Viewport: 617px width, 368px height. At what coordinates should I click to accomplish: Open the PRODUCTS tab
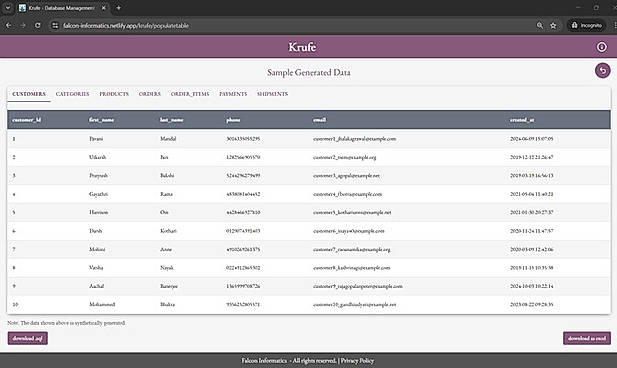tap(114, 94)
